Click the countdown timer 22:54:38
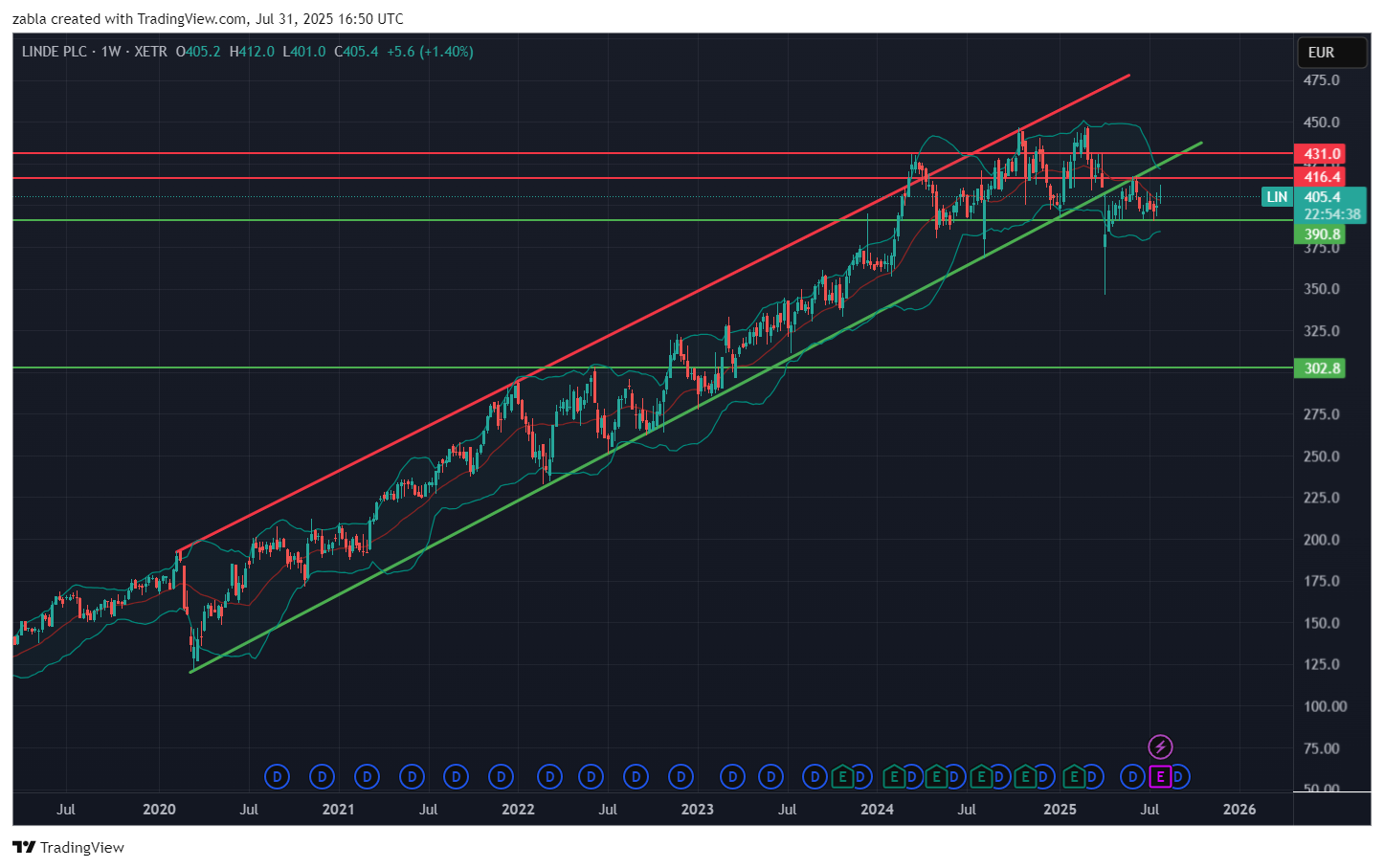 coord(1331,214)
